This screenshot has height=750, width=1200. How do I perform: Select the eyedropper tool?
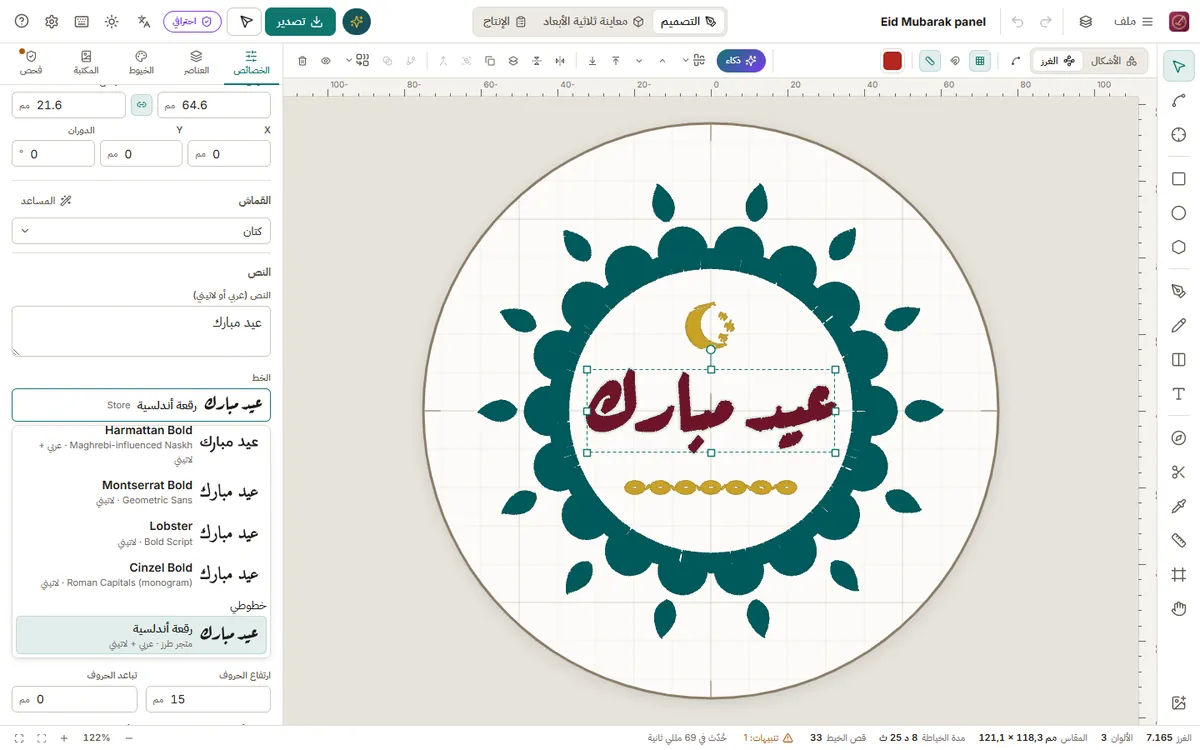(x=1179, y=506)
